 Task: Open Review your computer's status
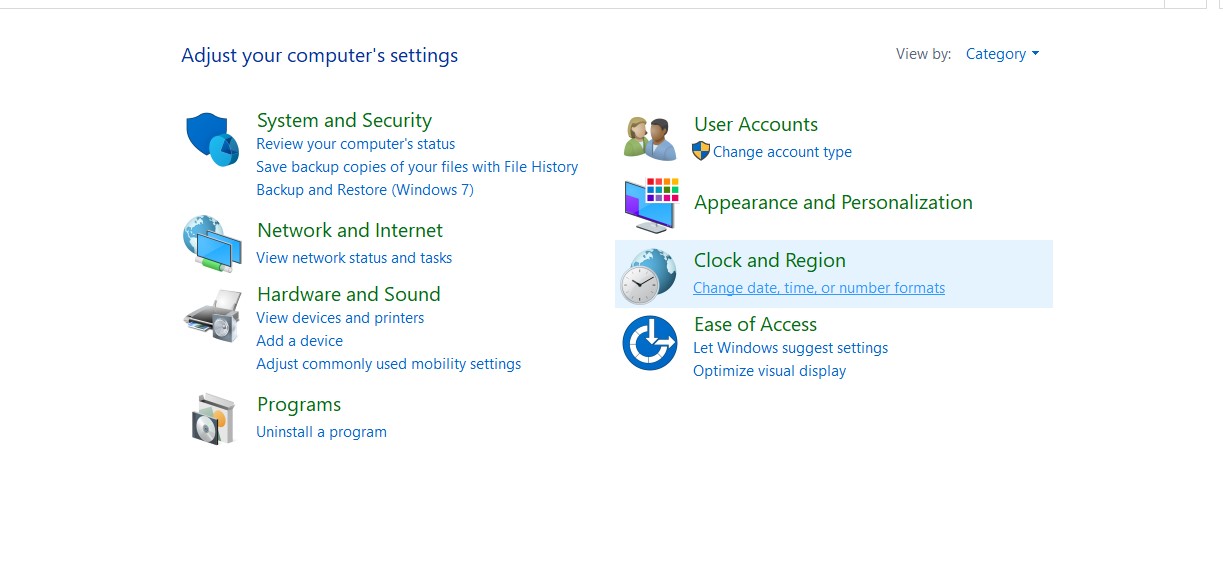coord(355,144)
